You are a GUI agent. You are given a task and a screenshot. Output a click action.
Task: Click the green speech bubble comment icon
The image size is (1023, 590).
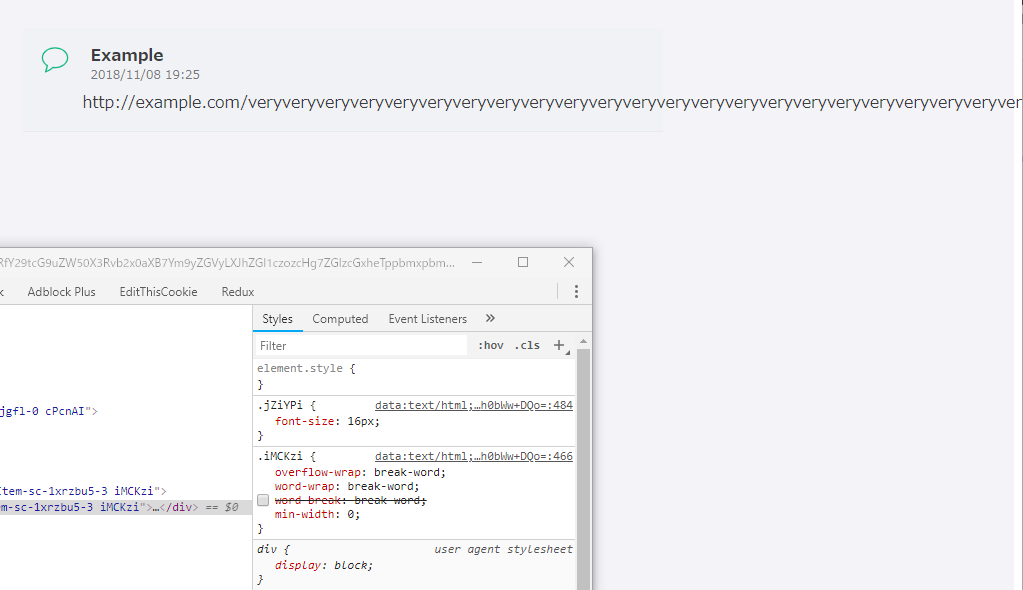click(x=55, y=59)
